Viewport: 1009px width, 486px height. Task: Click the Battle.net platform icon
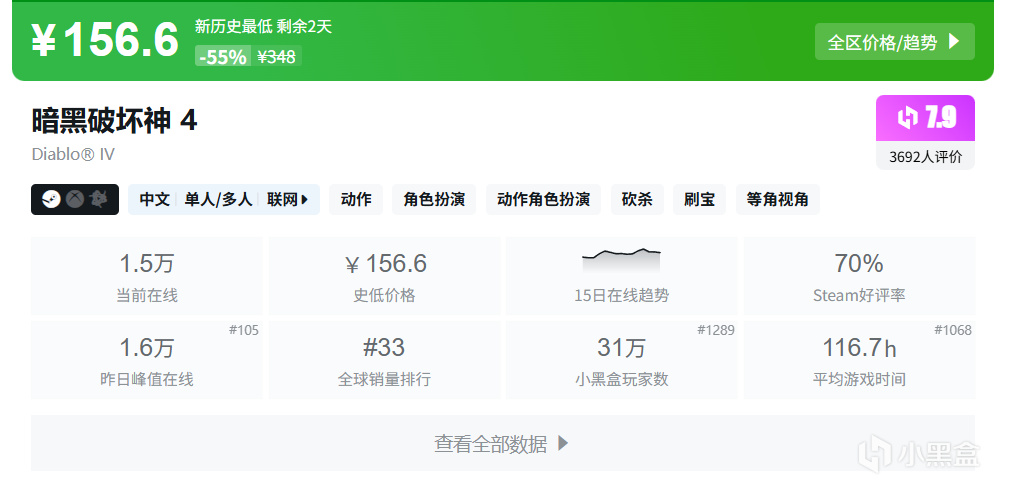[98, 200]
